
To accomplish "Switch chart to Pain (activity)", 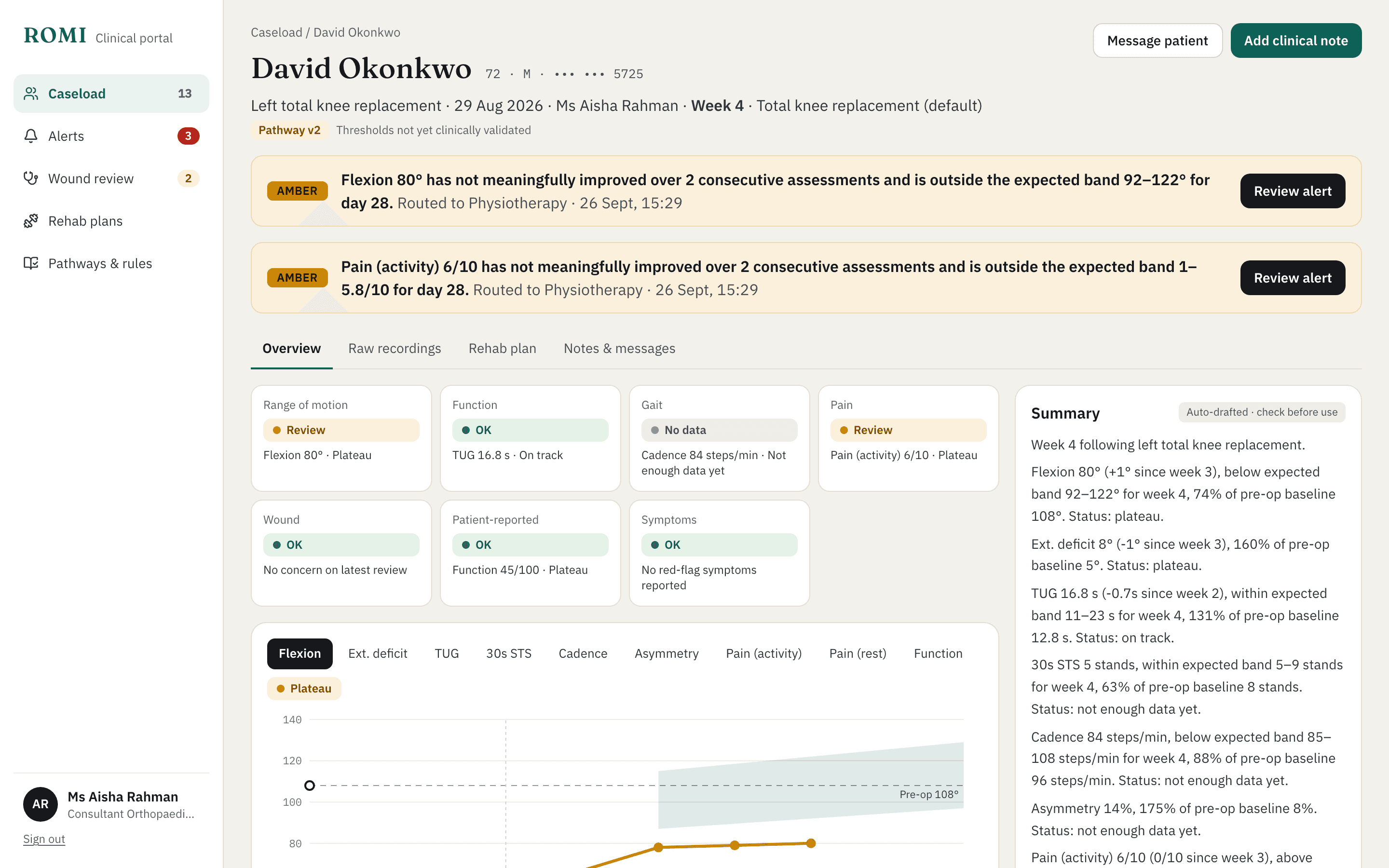I will click(763, 653).
